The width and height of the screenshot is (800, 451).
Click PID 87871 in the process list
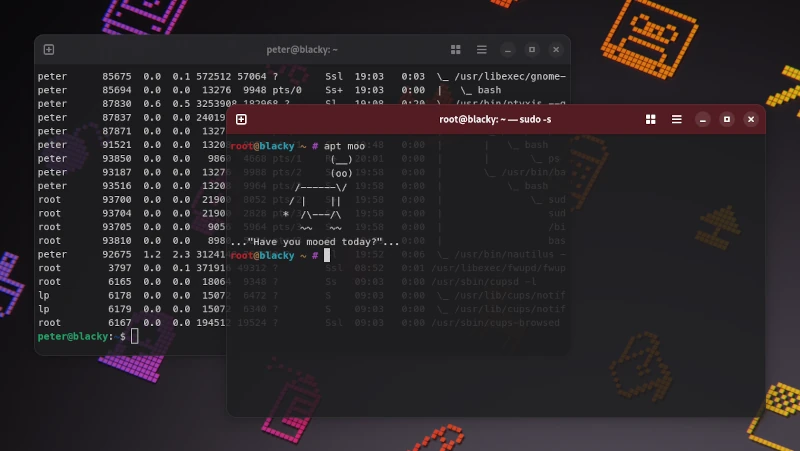coord(116,131)
